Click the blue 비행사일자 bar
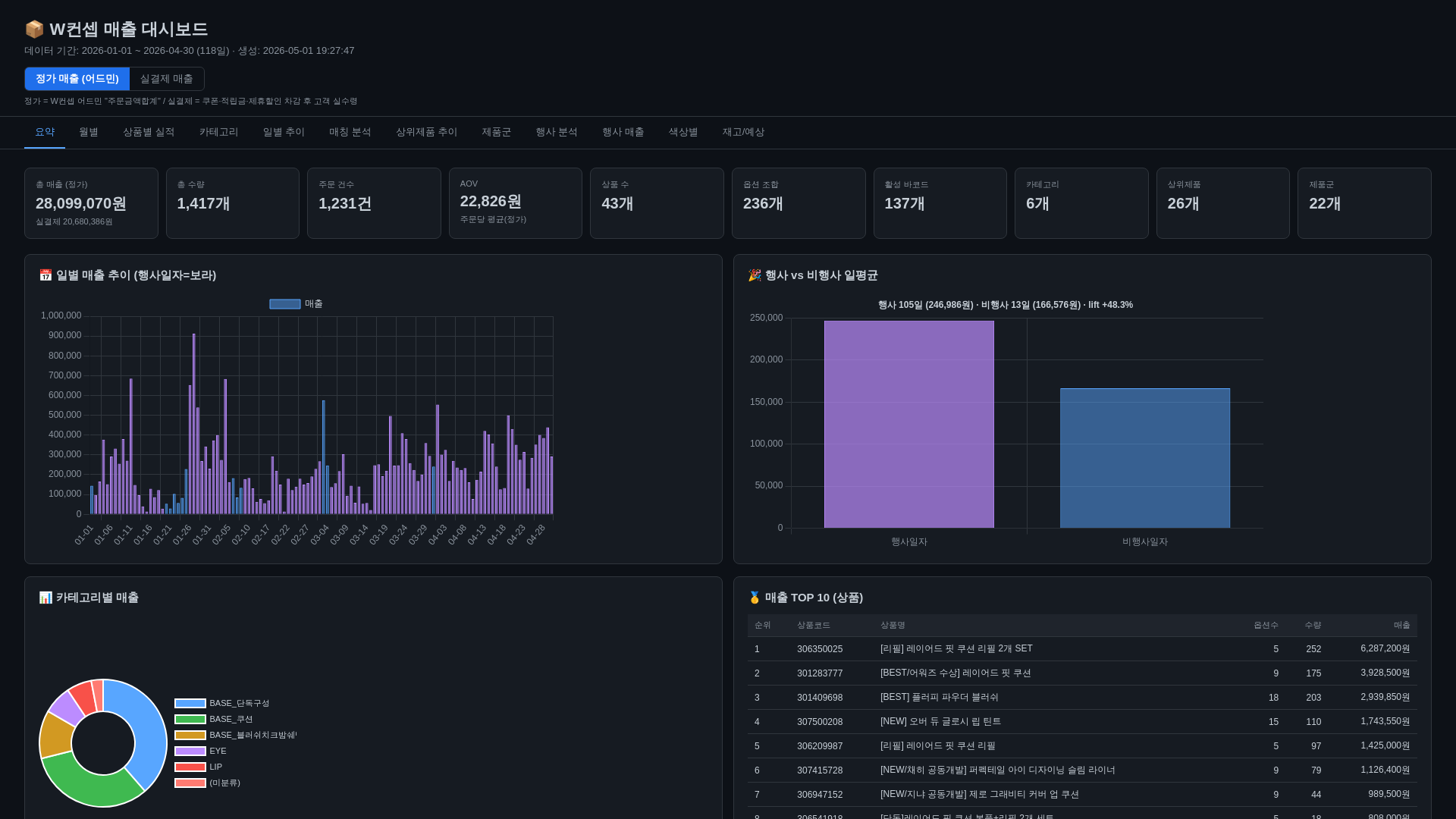1456x819 pixels. (1145, 459)
